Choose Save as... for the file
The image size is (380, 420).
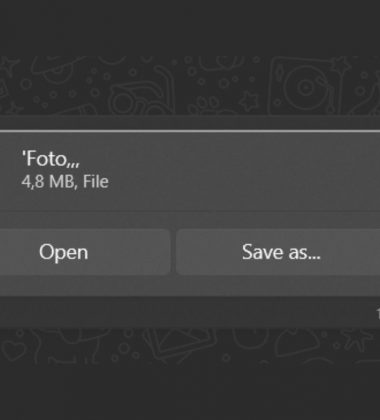tap(278, 252)
